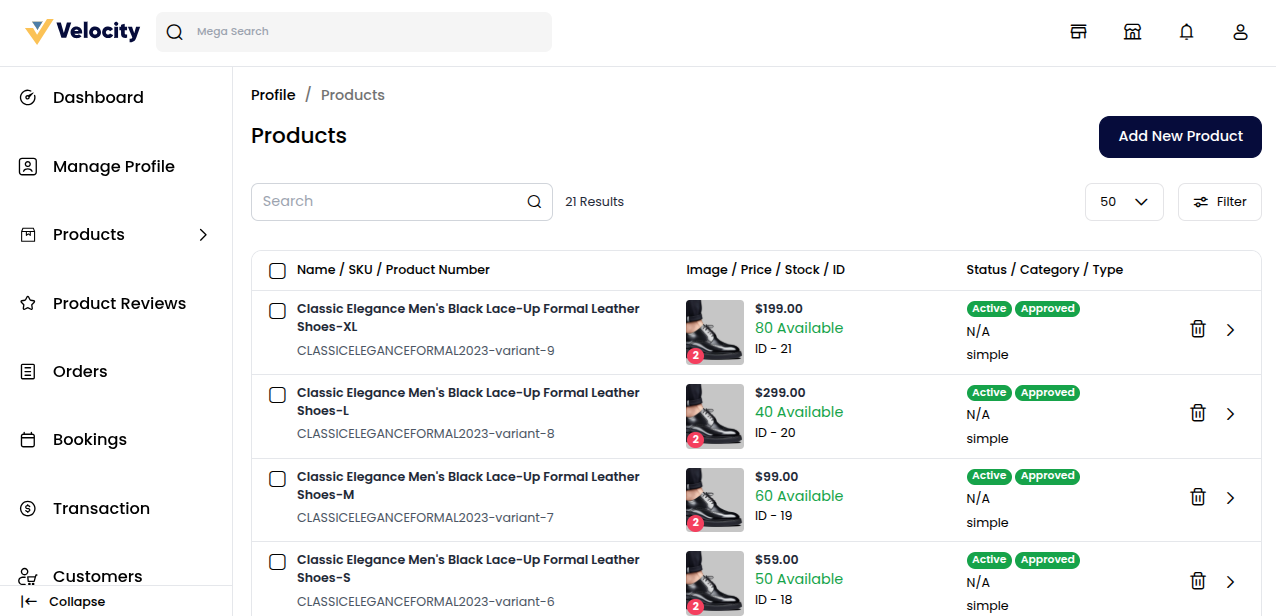Expand Shoes-S row with right chevron

click(x=1230, y=582)
